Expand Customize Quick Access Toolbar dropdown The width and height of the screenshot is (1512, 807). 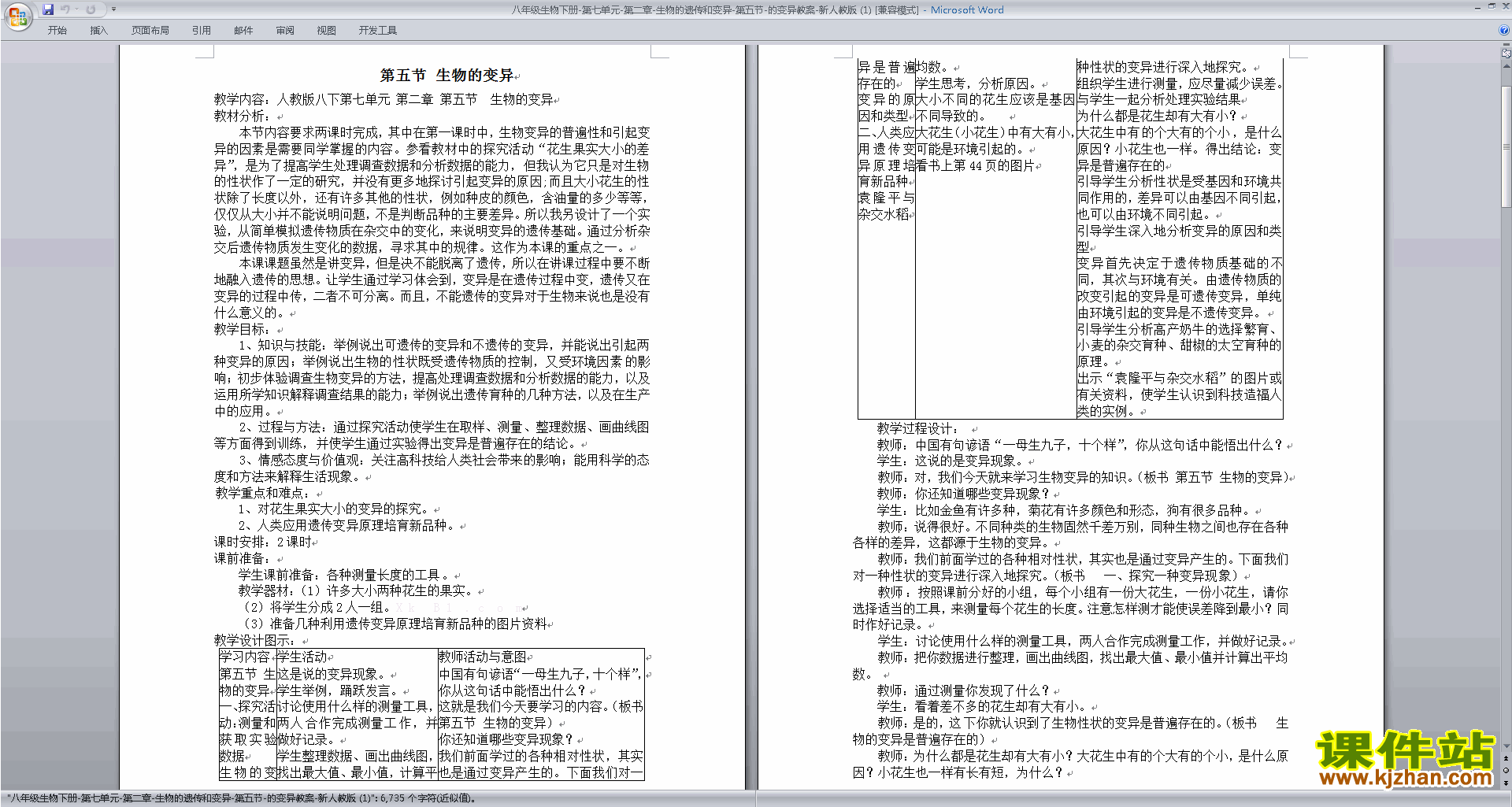[113, 9]
